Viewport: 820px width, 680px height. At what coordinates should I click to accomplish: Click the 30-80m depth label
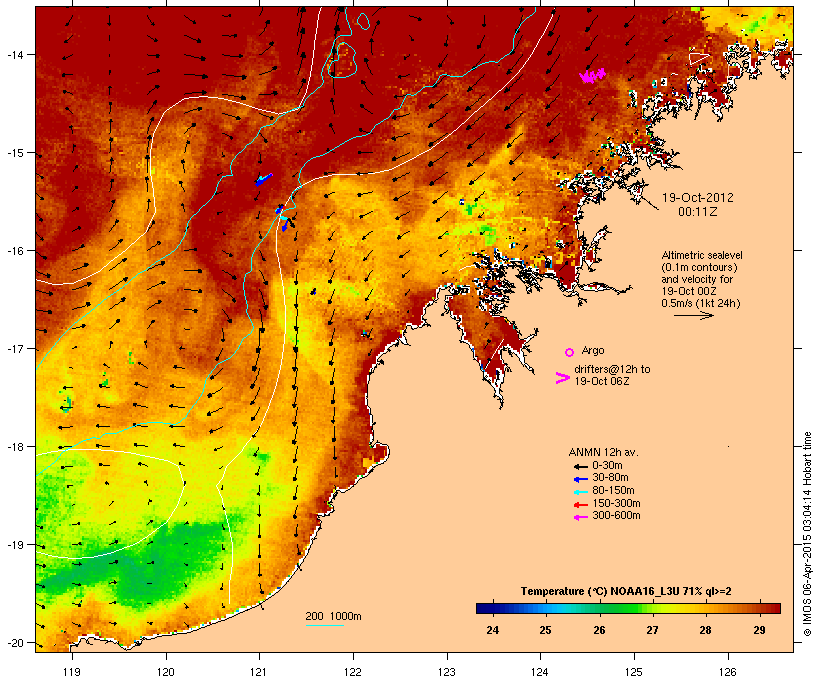[x=610, y=478]
